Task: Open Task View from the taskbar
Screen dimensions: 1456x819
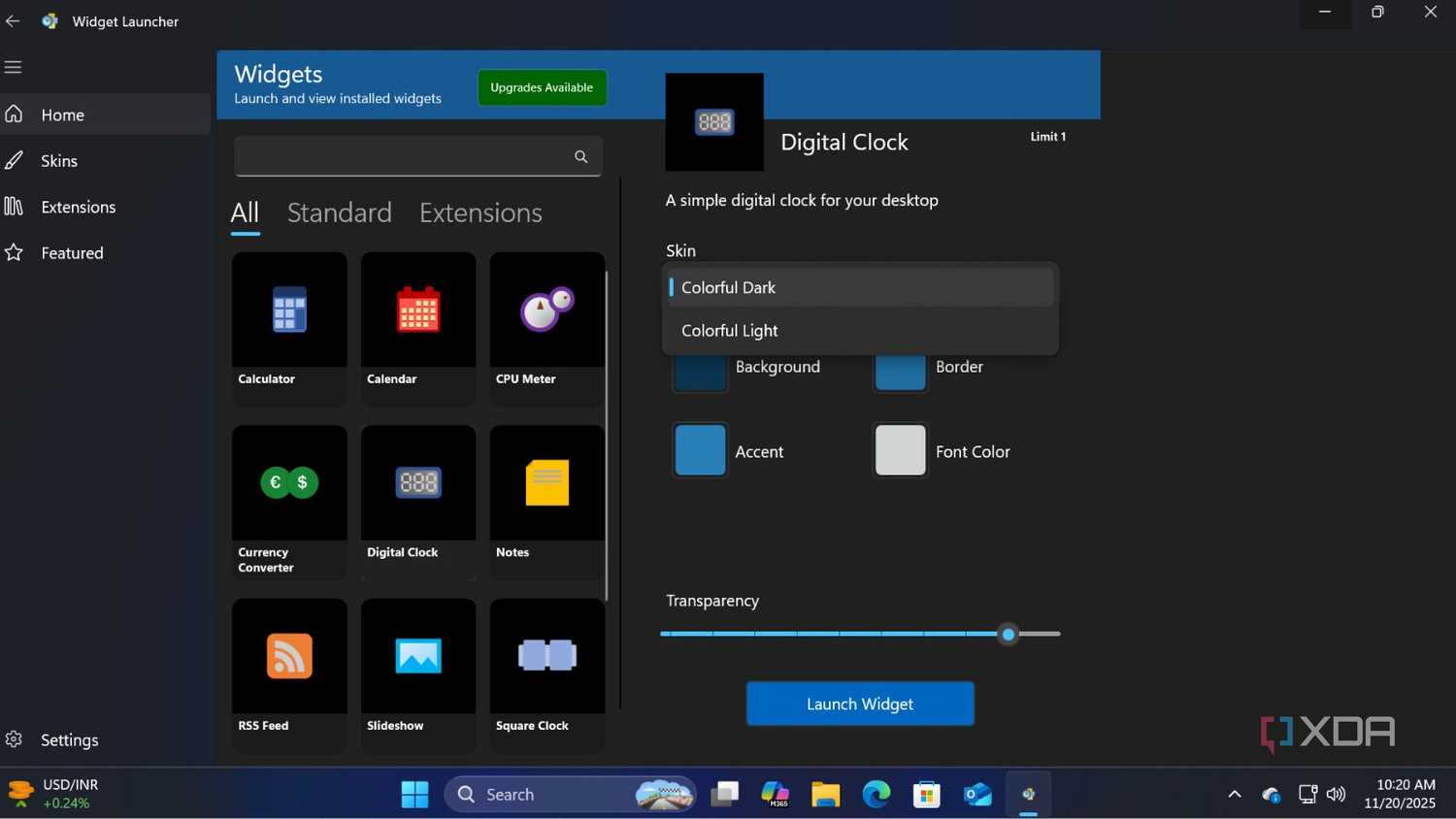Action: coord(725,794)
